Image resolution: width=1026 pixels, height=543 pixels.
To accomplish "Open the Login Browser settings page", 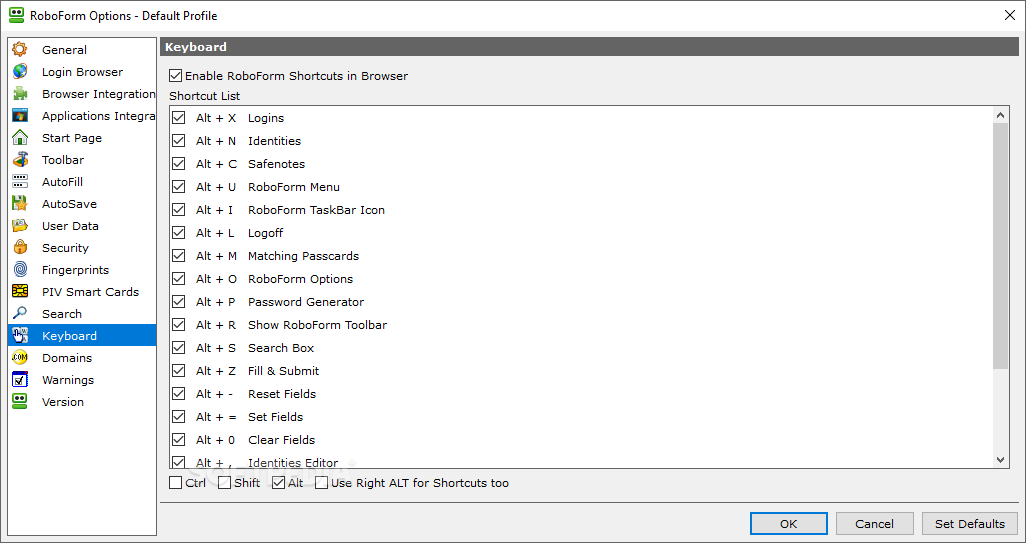I will (x=82, y=72).
